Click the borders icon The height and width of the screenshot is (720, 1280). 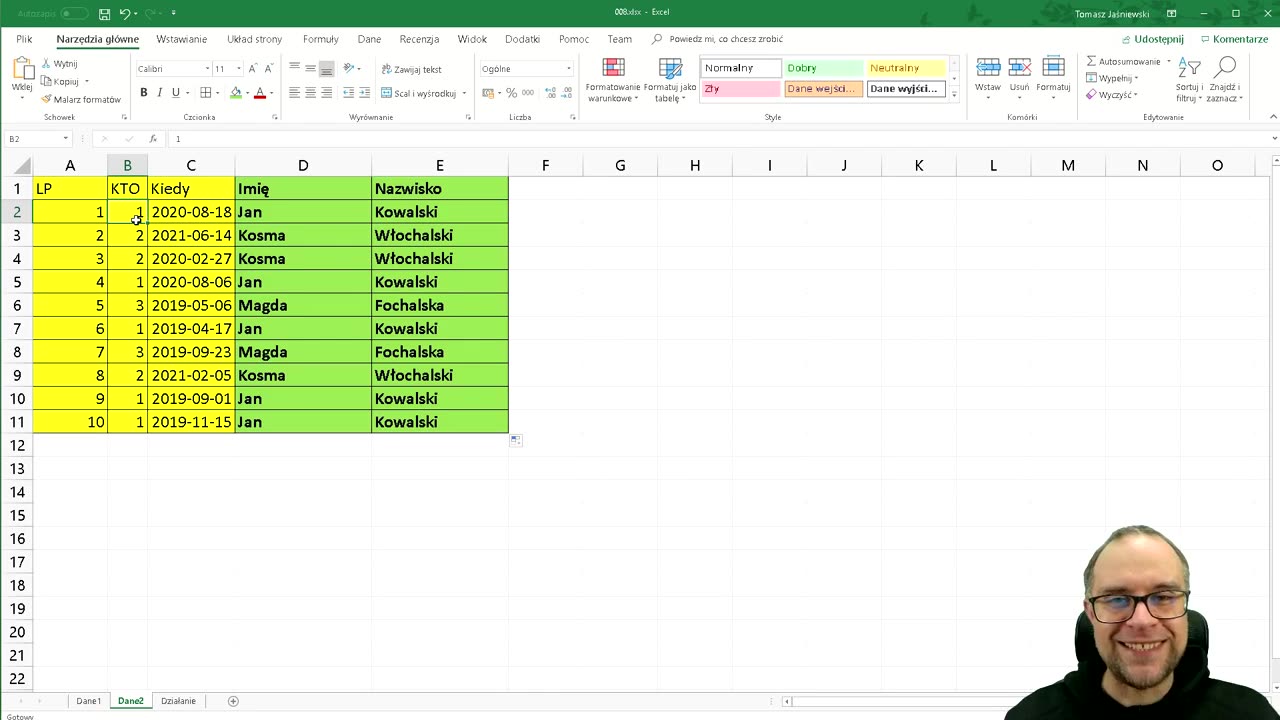click(205, 92)
